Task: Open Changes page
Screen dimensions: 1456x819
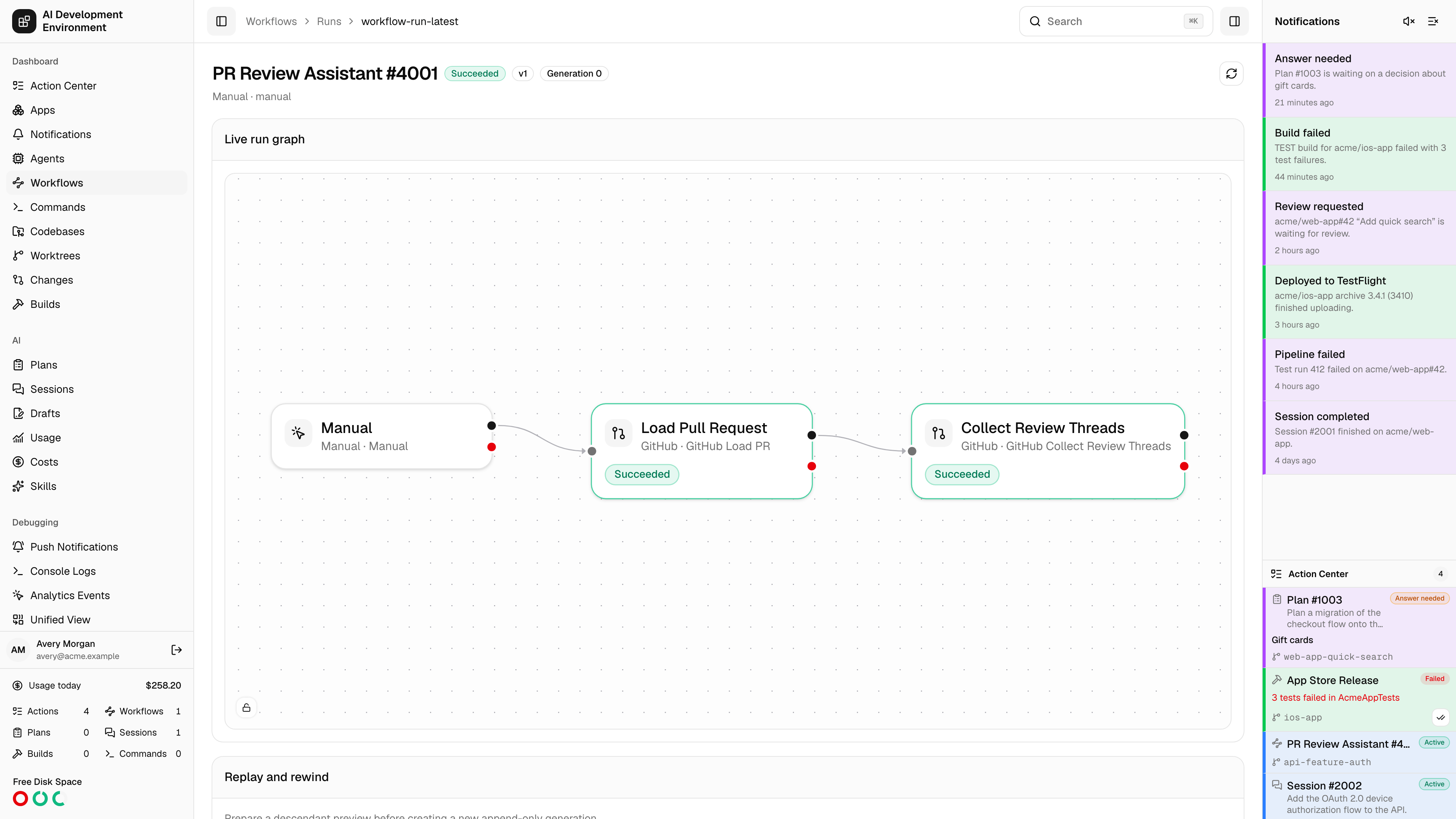Action: click(x=97, y=280)
